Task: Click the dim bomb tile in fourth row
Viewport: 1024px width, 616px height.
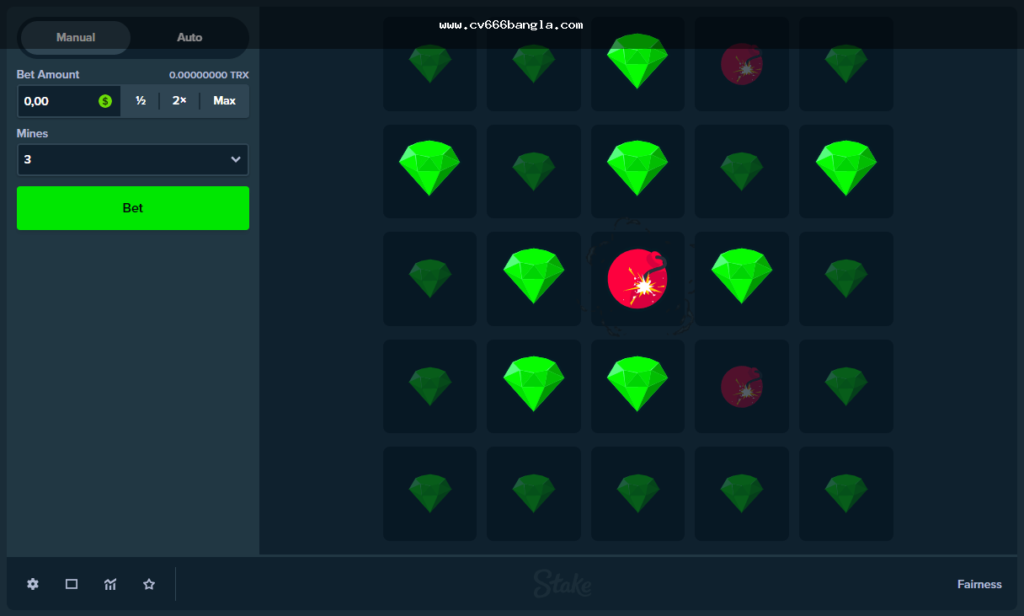Action: point(741,386)
